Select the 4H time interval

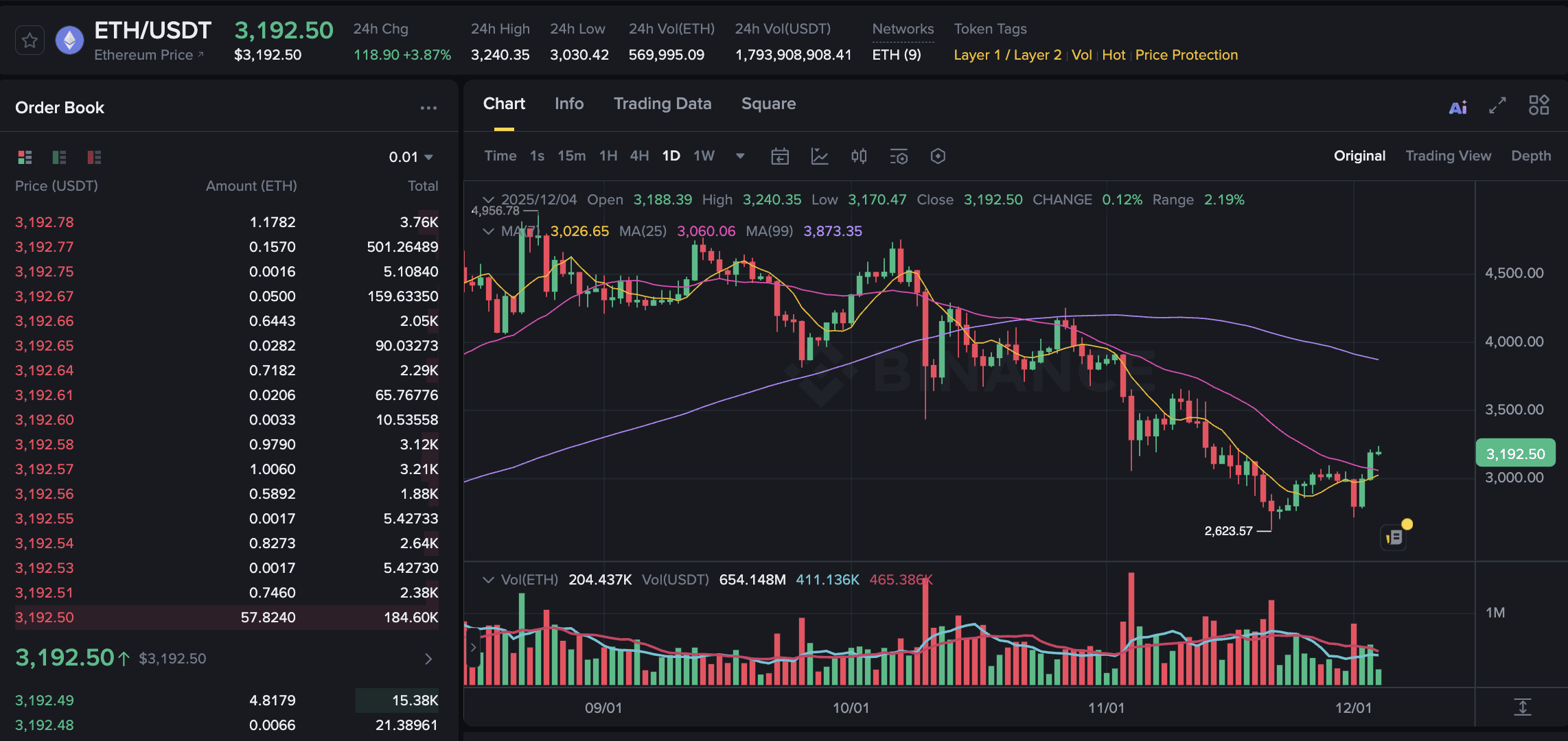(x=639, y=156)
